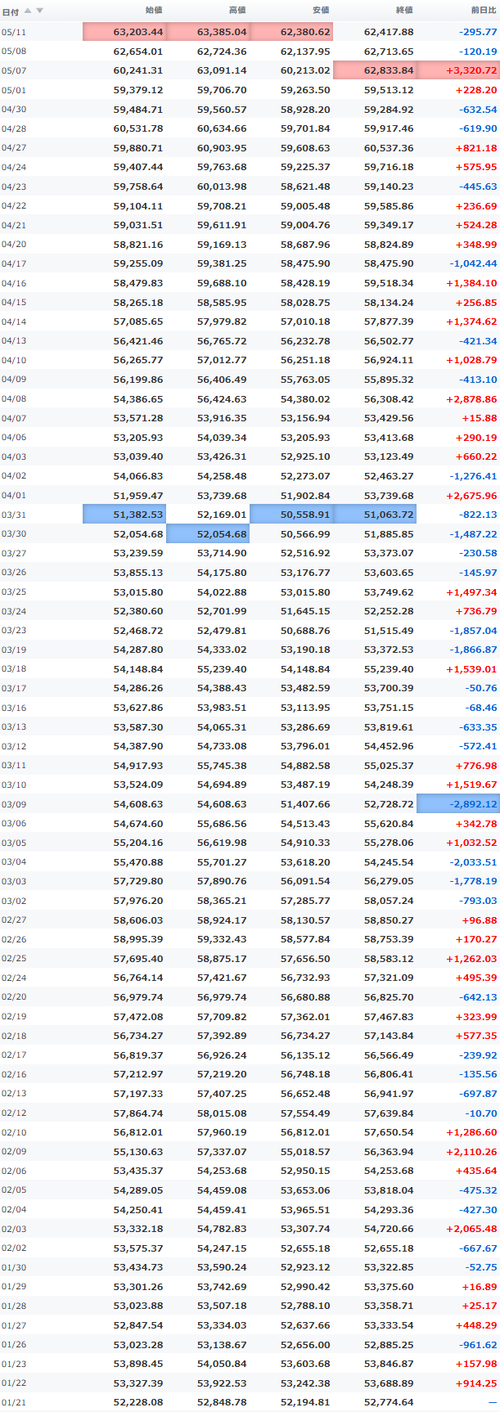Click the red highlighted open 63,203.44

[x=124, y=31]
